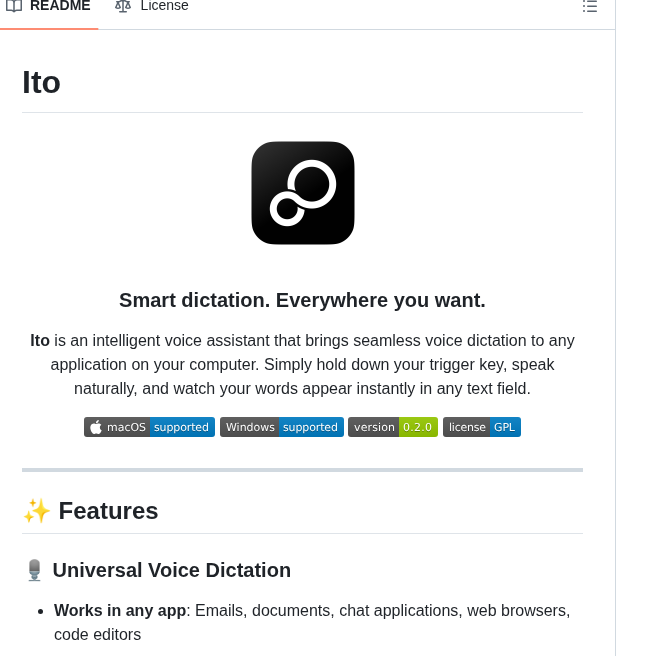
Task: Click the bold Ito word in description
Action: point(40,340)
